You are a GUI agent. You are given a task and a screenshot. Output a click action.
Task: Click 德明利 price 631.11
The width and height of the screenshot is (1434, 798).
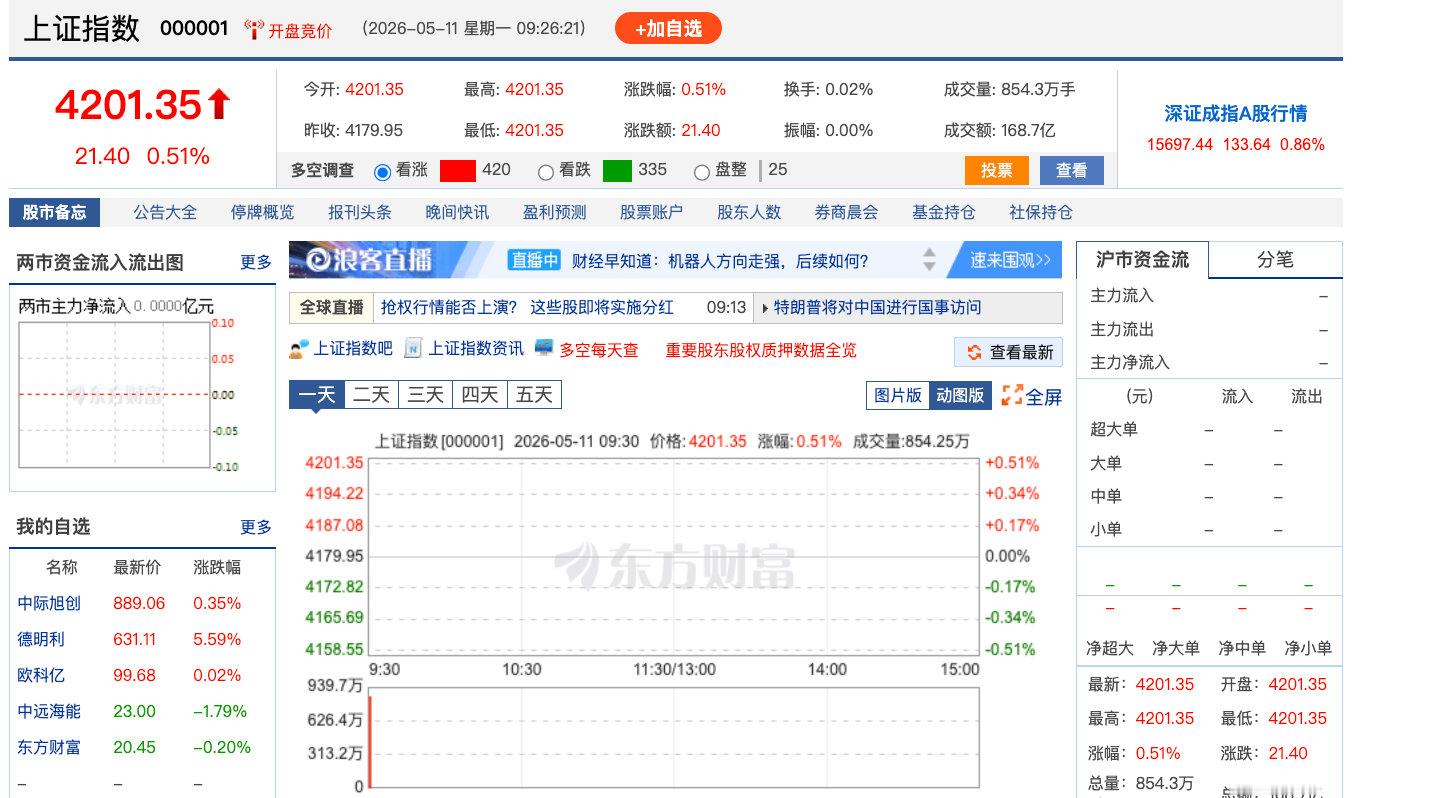click(x=134, y=639)
